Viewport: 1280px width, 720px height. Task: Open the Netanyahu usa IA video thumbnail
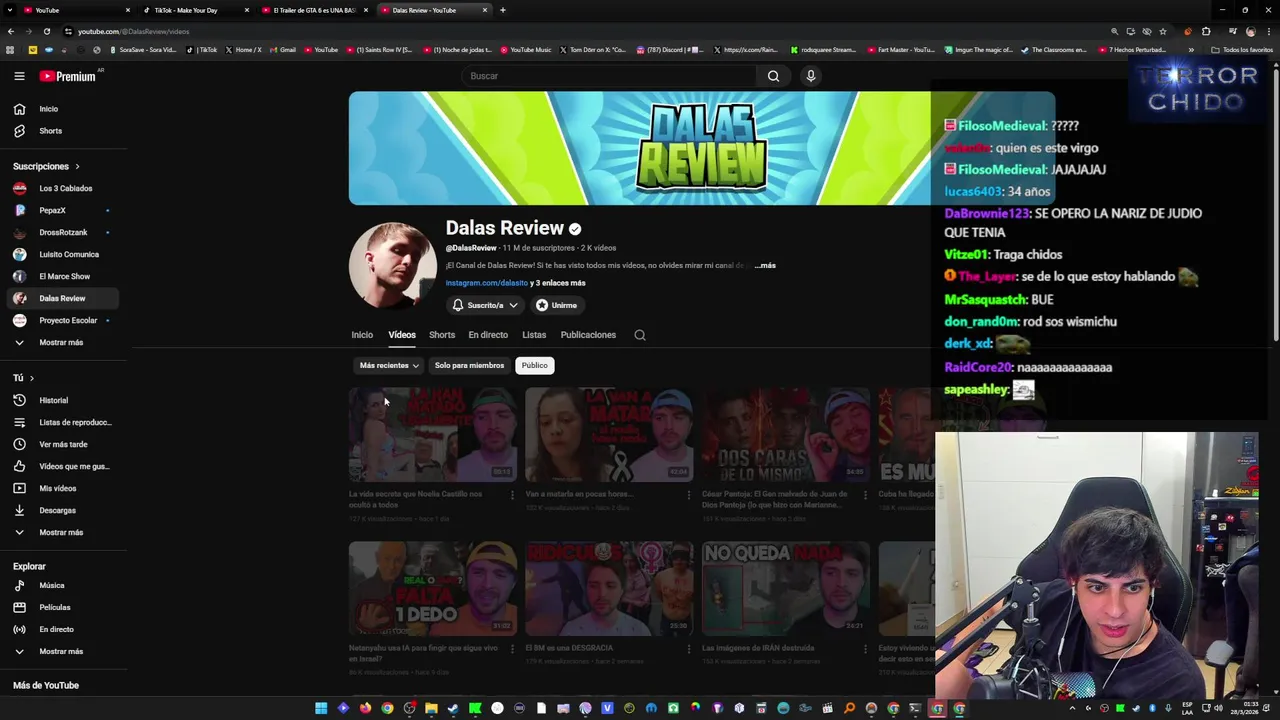pyautogui.click(x=433, y=588)
